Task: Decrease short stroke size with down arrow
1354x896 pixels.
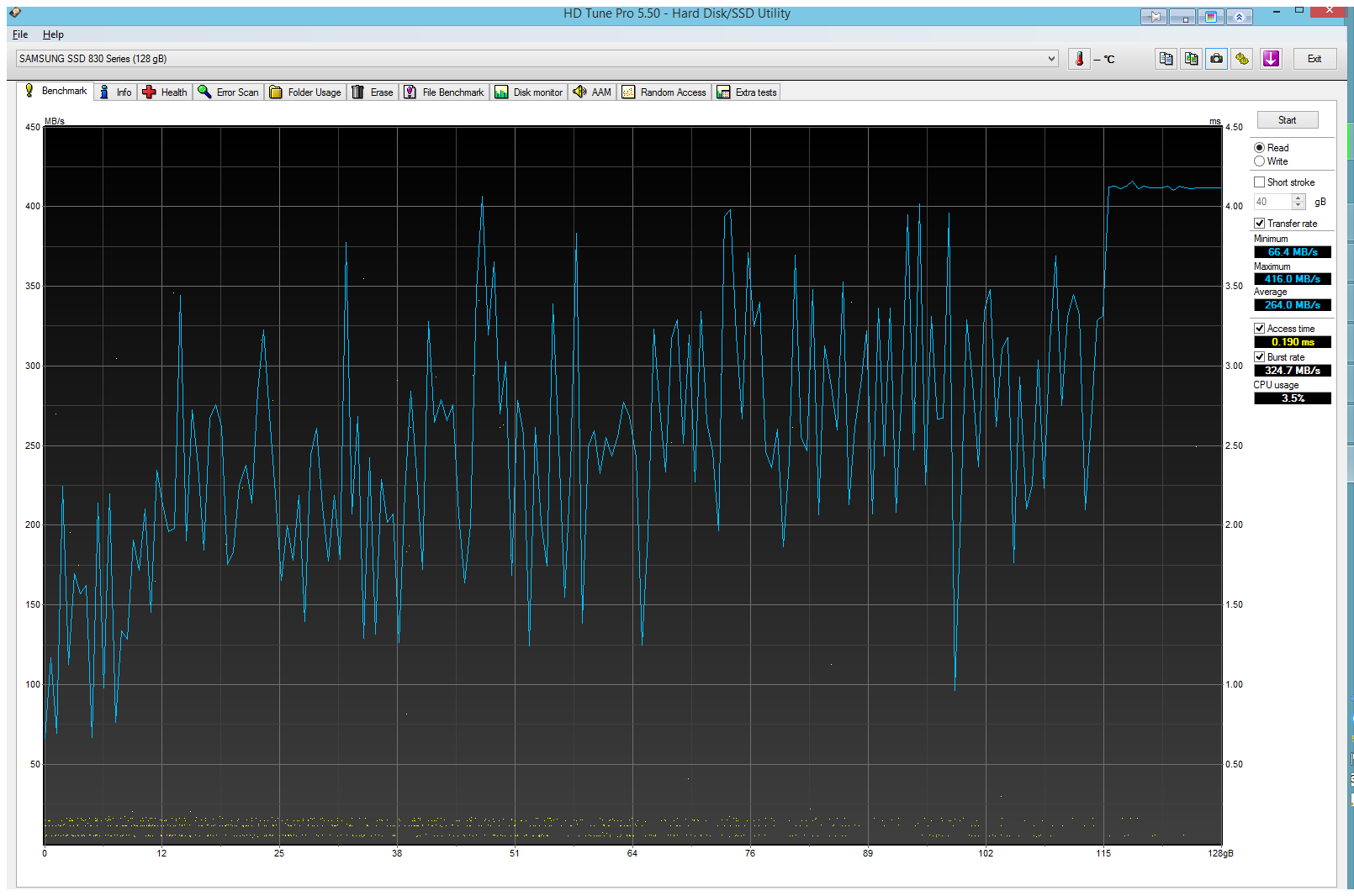Action: point(1298,206)
